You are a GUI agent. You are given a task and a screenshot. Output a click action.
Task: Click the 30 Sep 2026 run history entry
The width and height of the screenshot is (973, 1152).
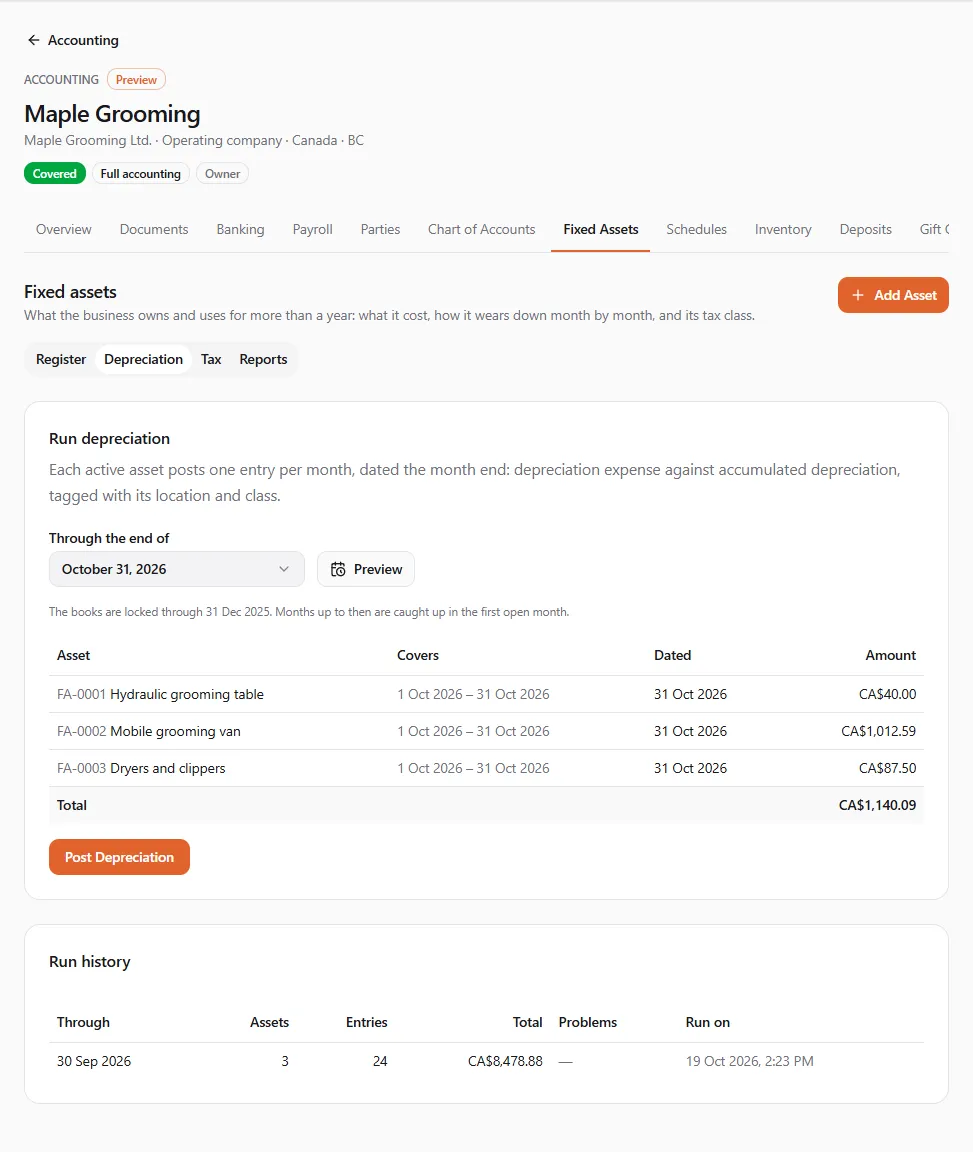click(x=486, y=1061)
